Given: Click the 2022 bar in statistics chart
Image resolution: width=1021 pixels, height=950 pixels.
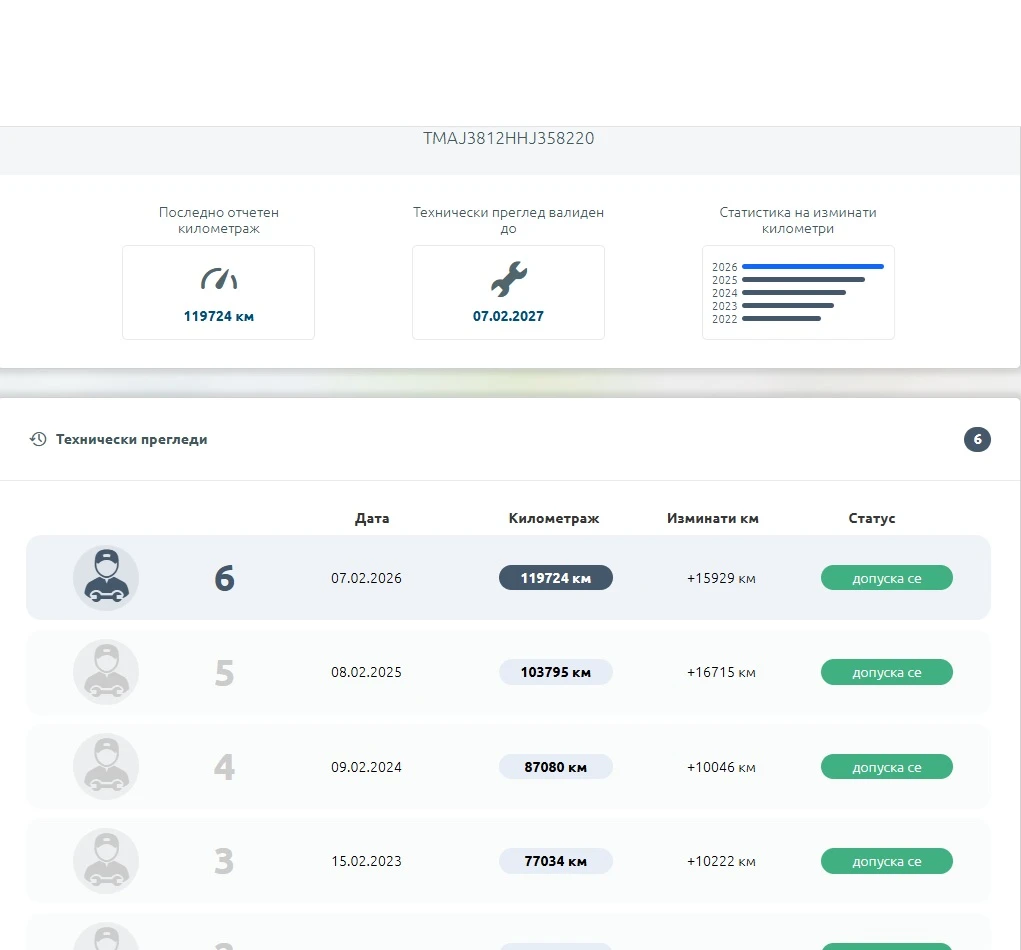Looking at the screenshot, I should tap(781, 318).
